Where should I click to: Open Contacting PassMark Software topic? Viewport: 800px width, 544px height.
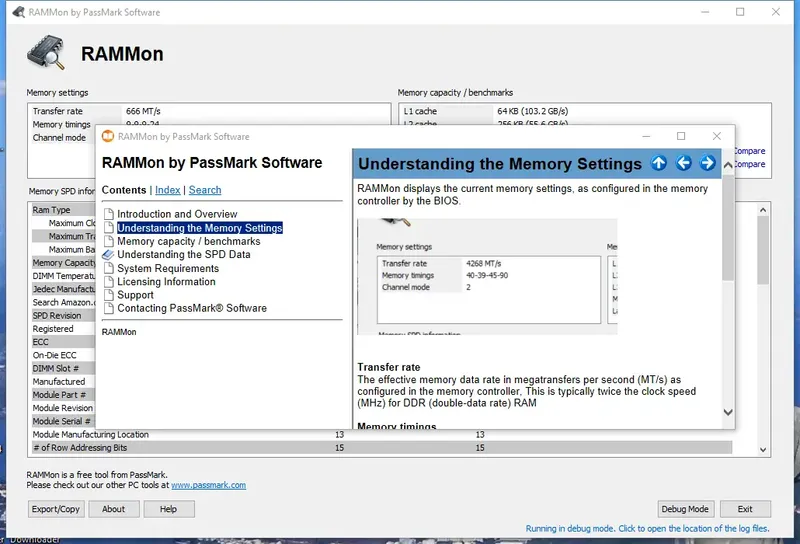click(x=192, y=308)
